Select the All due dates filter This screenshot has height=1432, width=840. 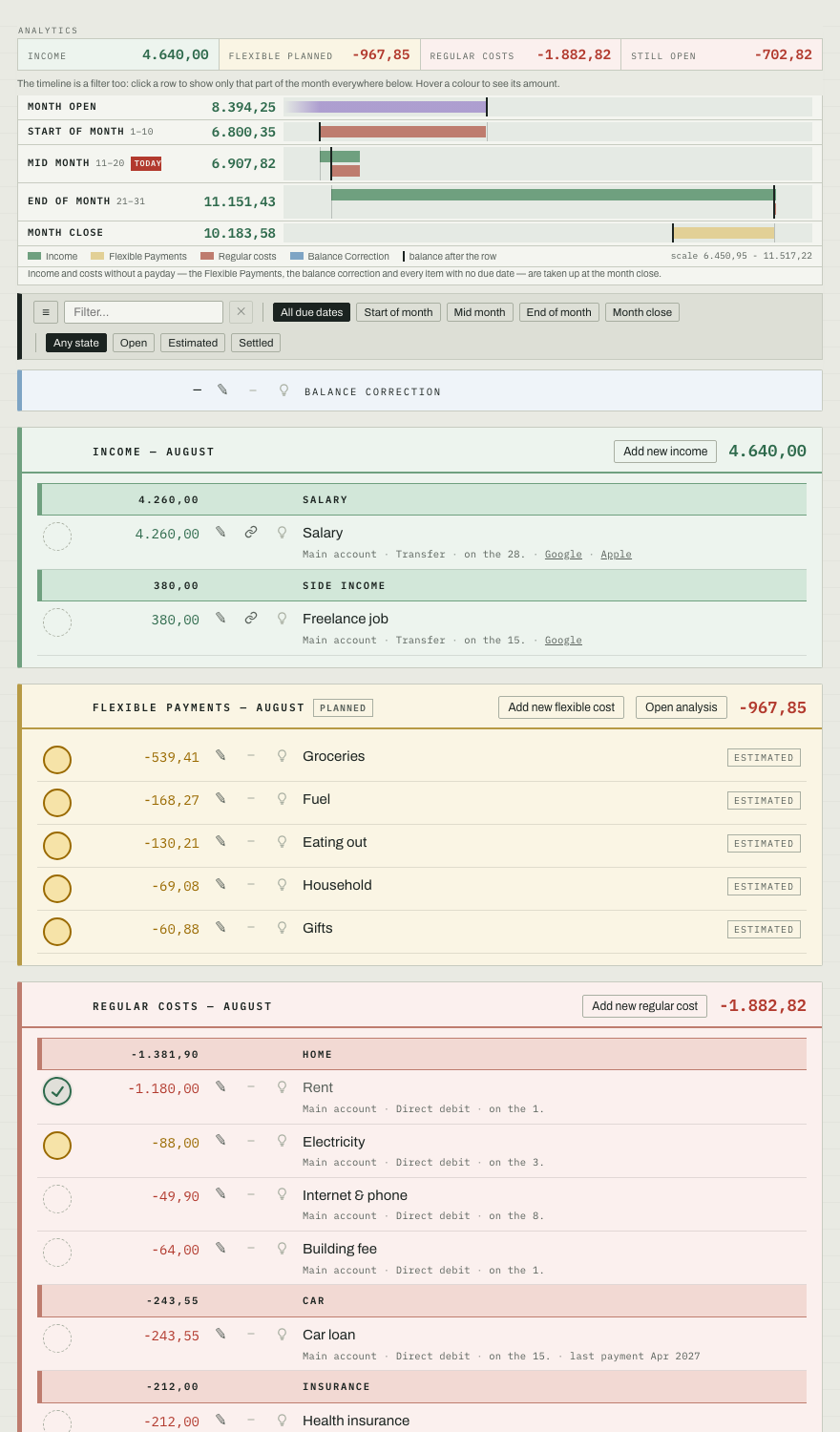[312, 312]
